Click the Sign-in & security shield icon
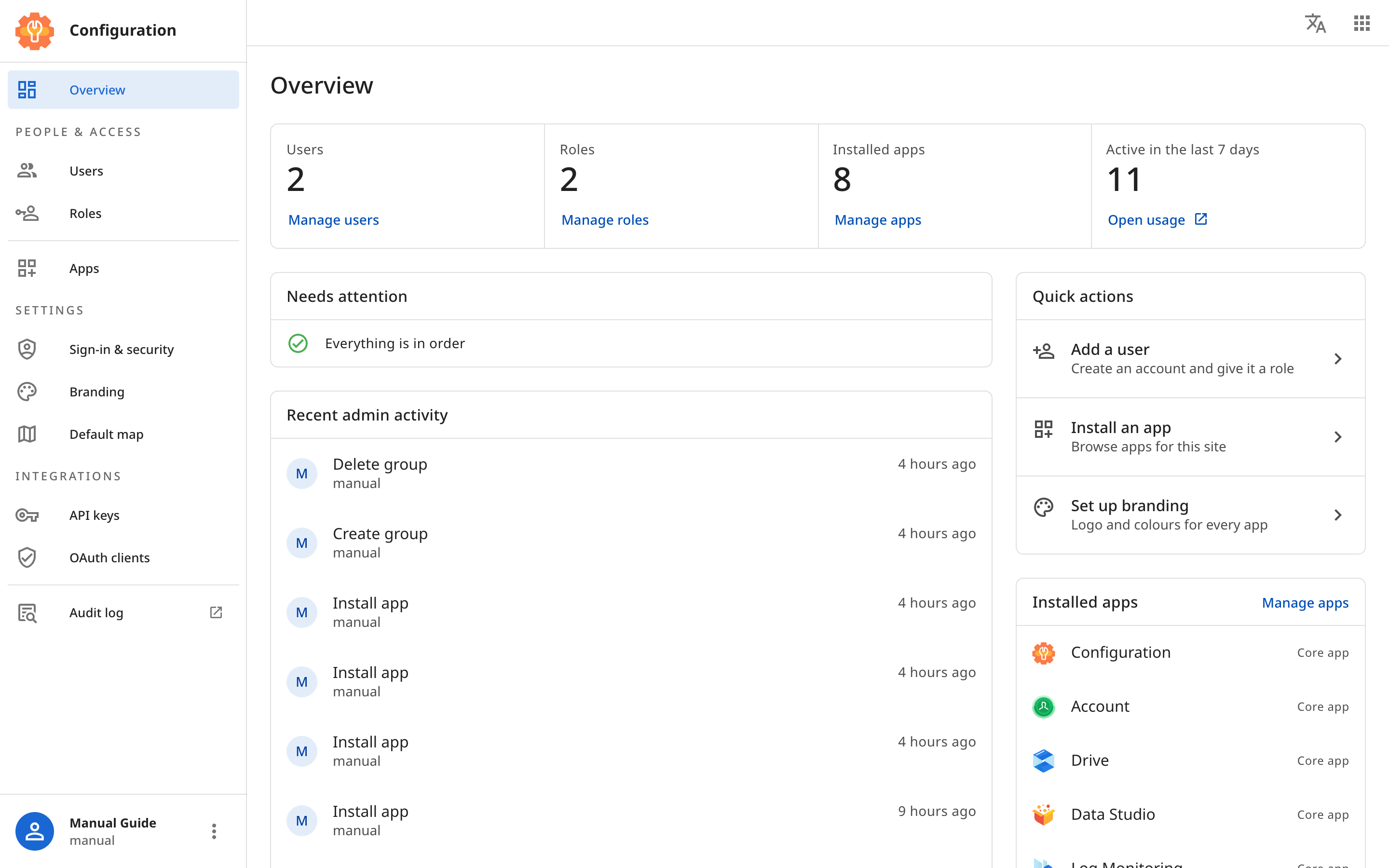This screenshot has height=868, width=1389. pyautogui.click(x=27, y=349)
